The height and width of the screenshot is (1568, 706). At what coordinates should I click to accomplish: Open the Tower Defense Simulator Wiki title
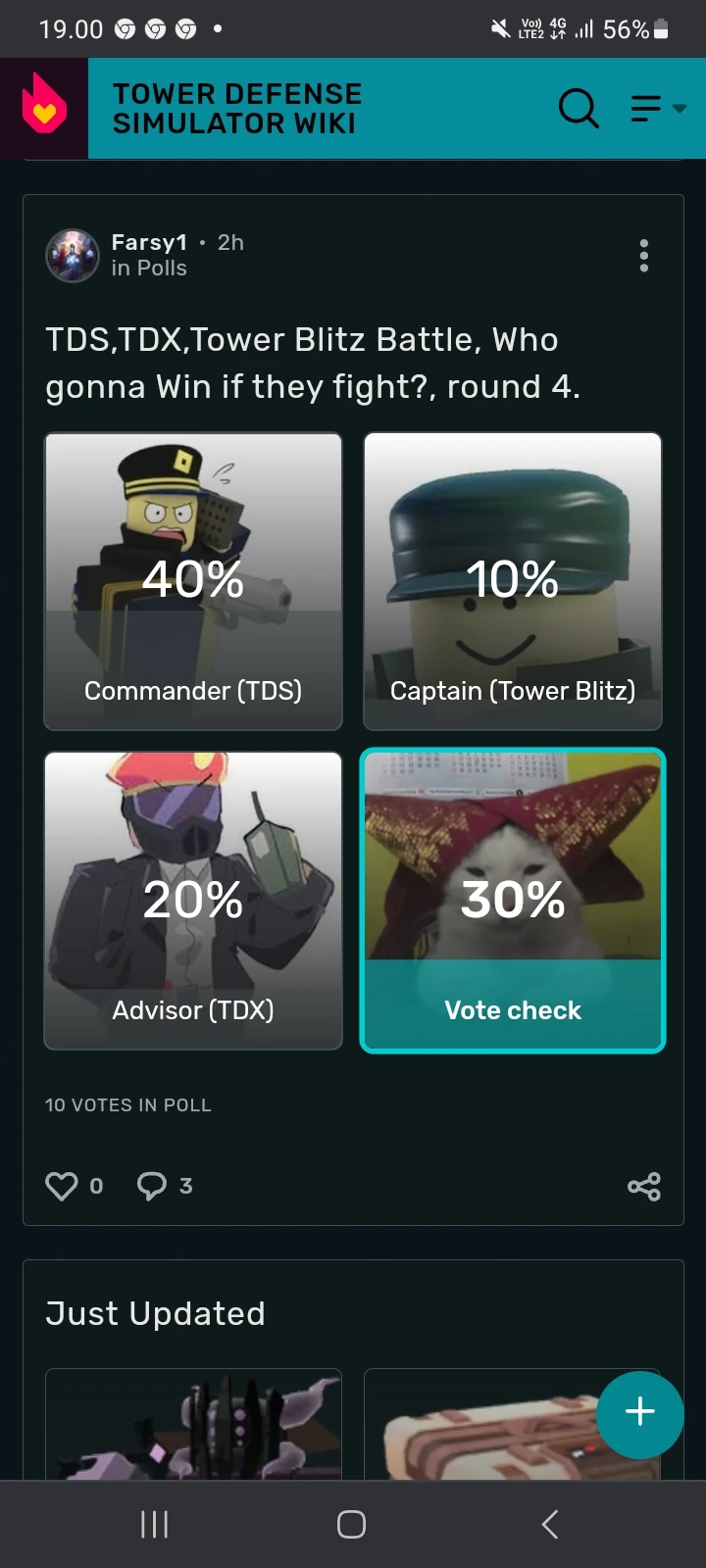point(237,109)
